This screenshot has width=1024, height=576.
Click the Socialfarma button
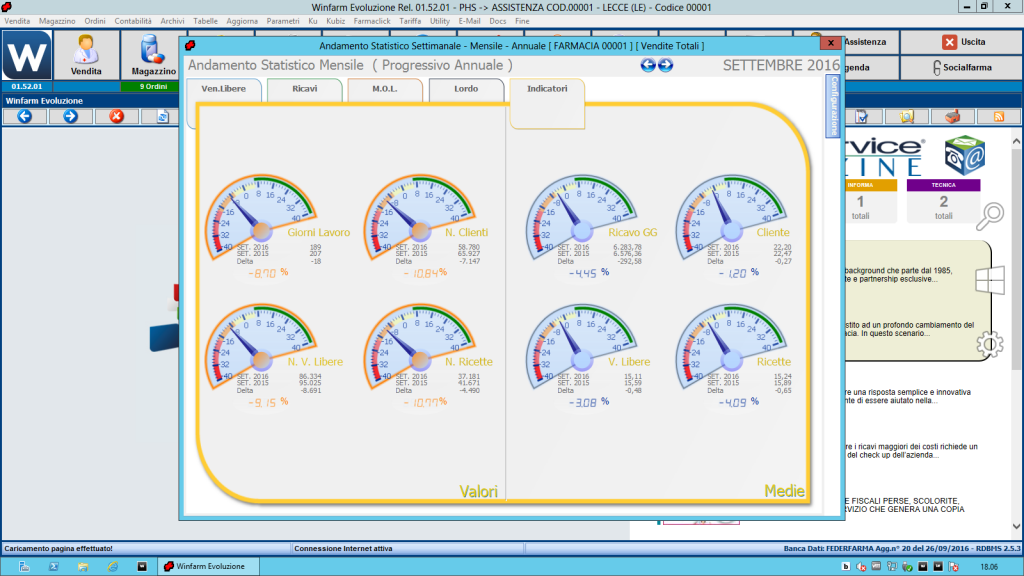[x=961, y=67]
